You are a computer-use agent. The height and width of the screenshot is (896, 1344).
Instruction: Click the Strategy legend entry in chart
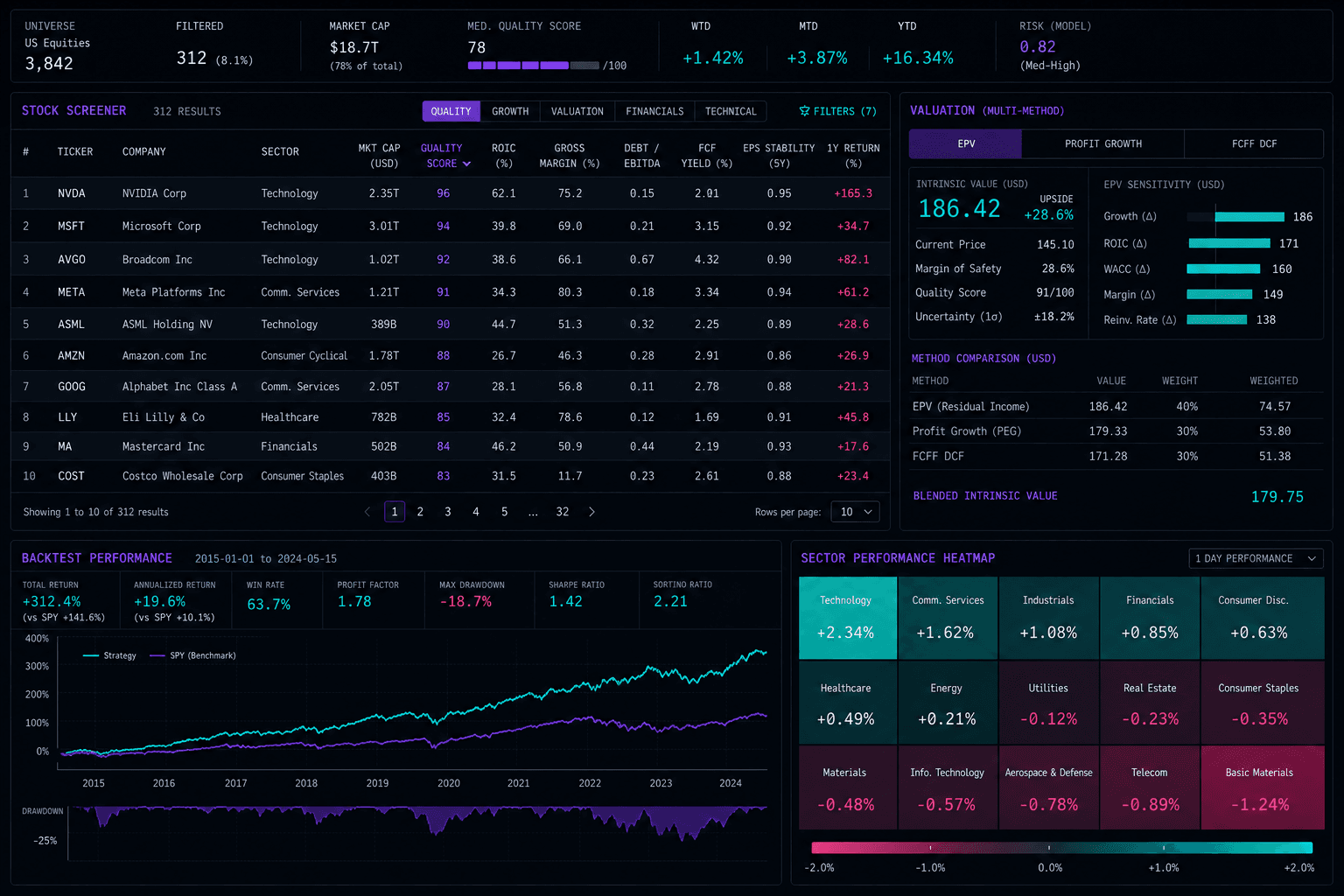click(x=109, y=655)
